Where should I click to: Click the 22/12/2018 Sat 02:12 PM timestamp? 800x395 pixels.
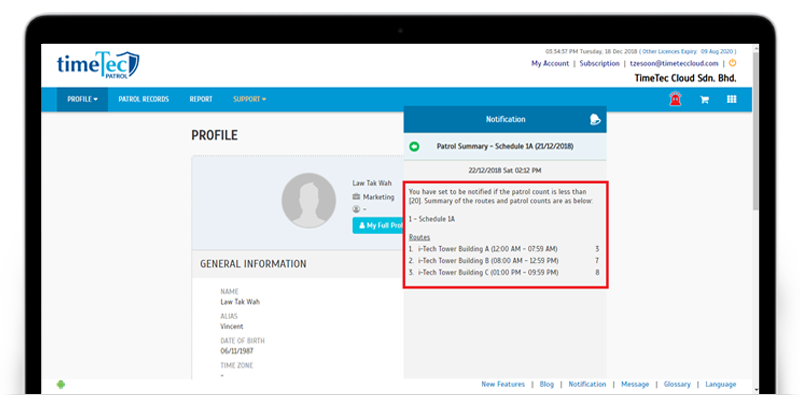point(505,170)
